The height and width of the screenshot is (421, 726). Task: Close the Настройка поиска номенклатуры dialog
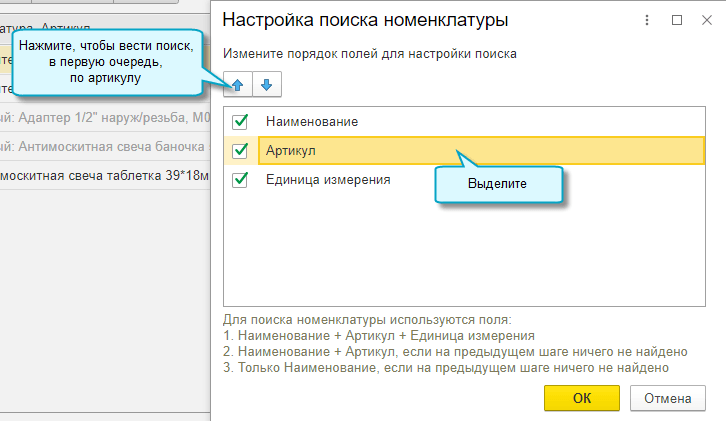pyautogui.click(x=705, y=20)
